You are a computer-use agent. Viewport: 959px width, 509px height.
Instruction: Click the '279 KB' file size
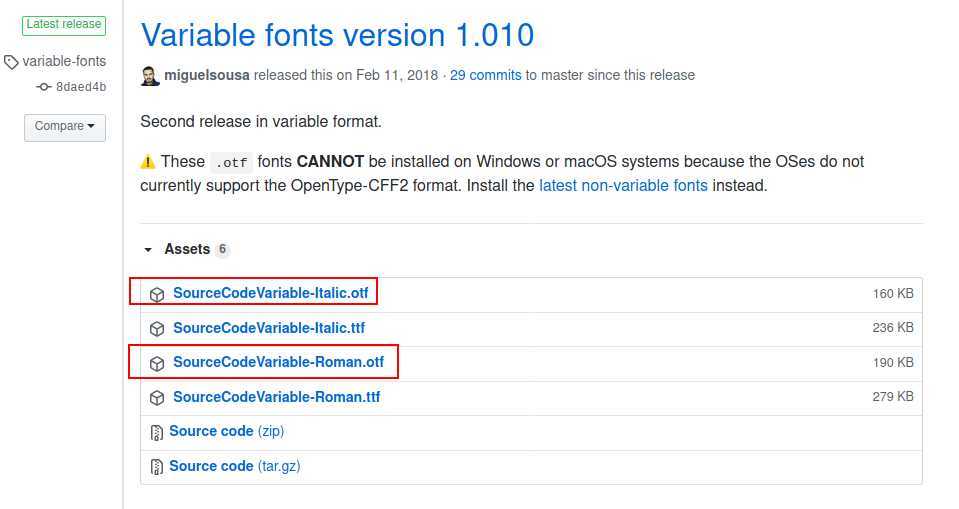pyautogui.click(x=893, y=397)
